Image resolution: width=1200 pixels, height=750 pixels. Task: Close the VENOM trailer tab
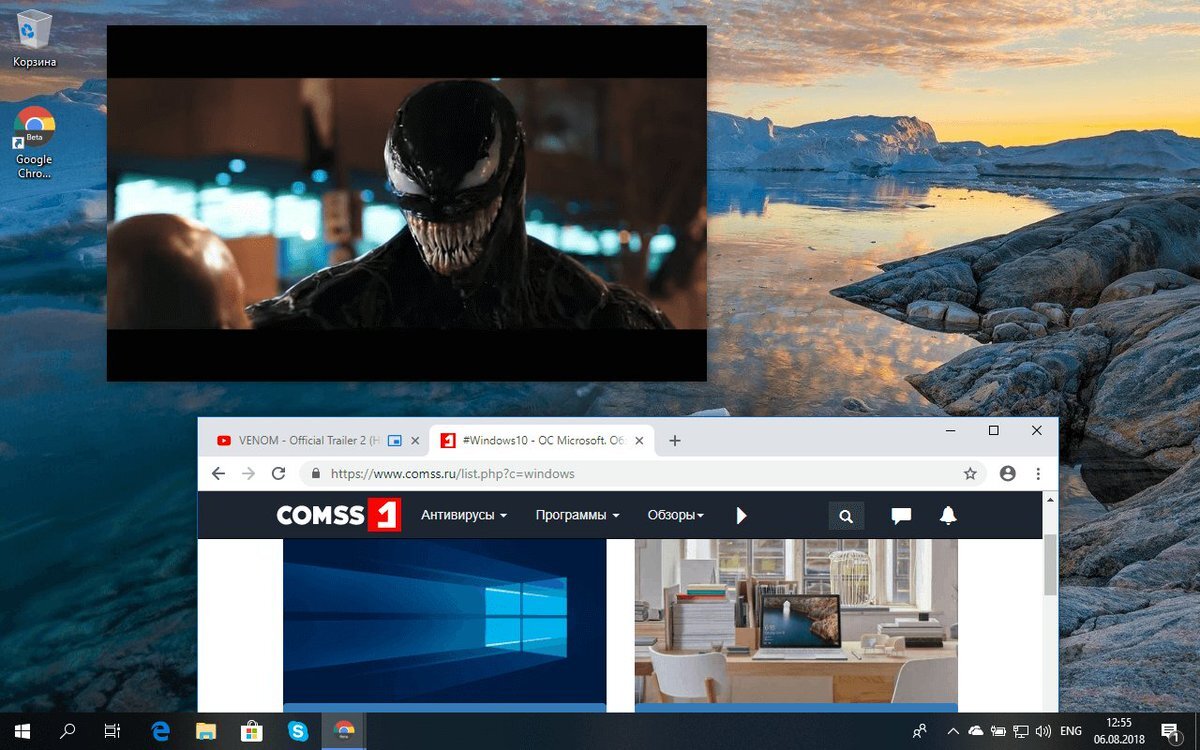coord(416,441)
